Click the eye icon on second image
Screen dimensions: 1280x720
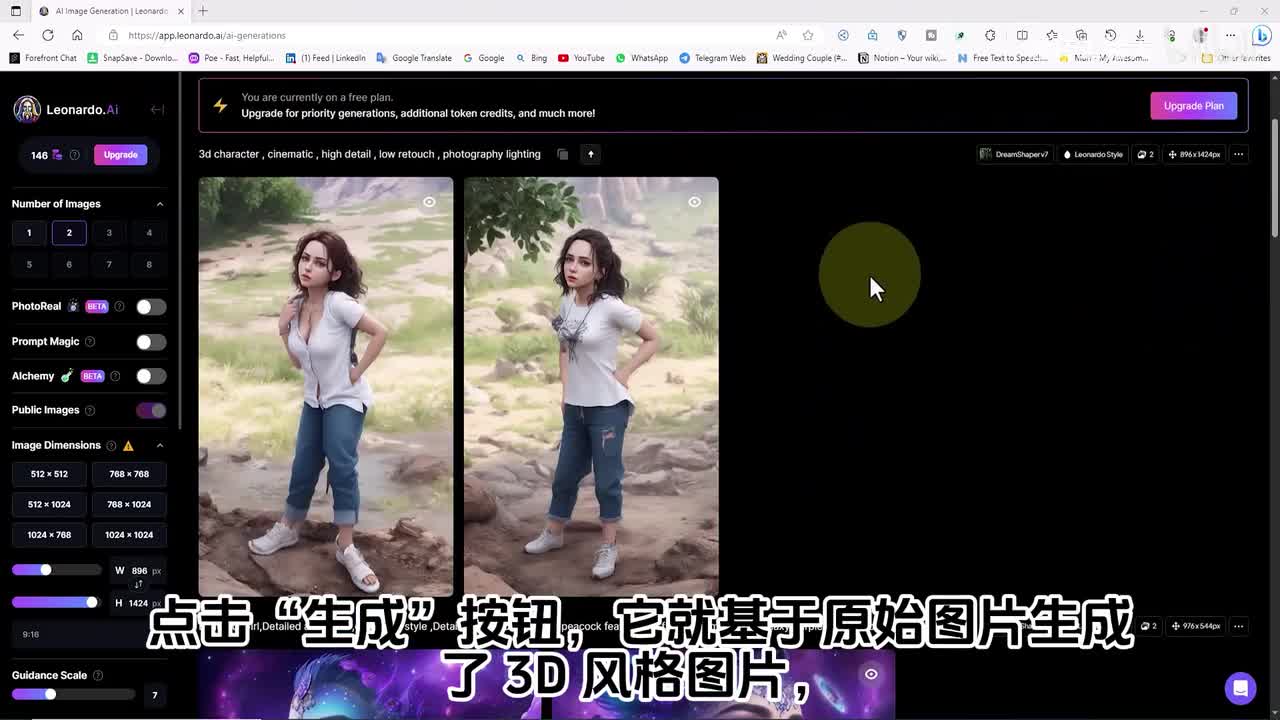point(694,202)
